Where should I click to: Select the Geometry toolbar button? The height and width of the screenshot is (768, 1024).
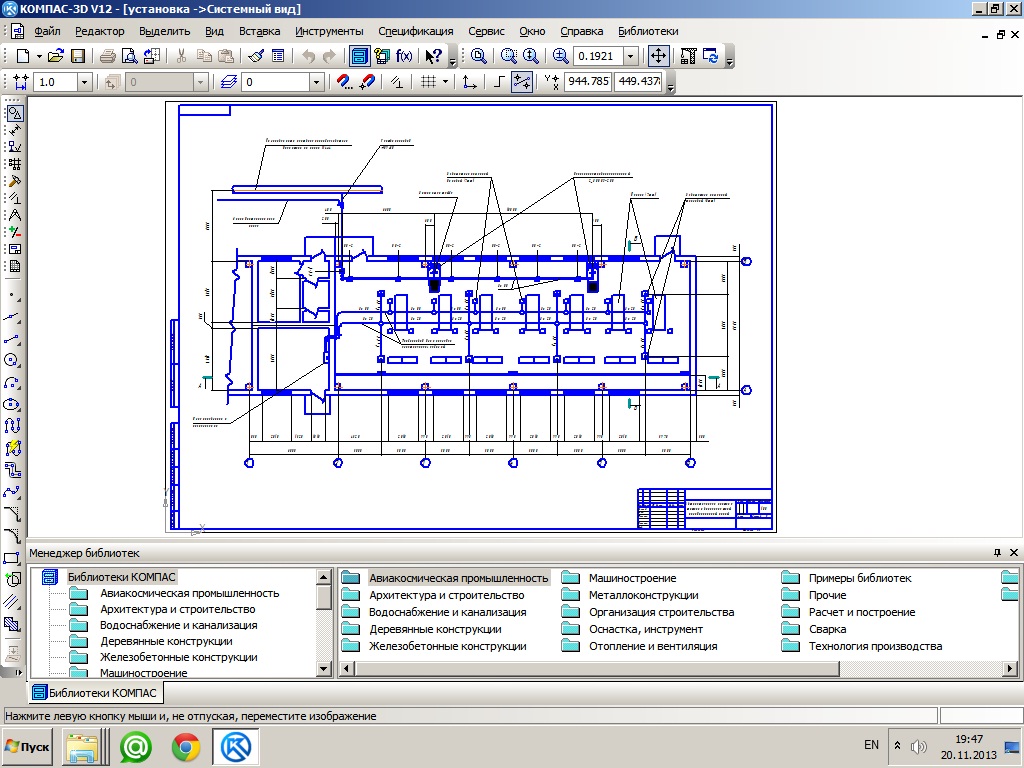(x=14, y=113)
